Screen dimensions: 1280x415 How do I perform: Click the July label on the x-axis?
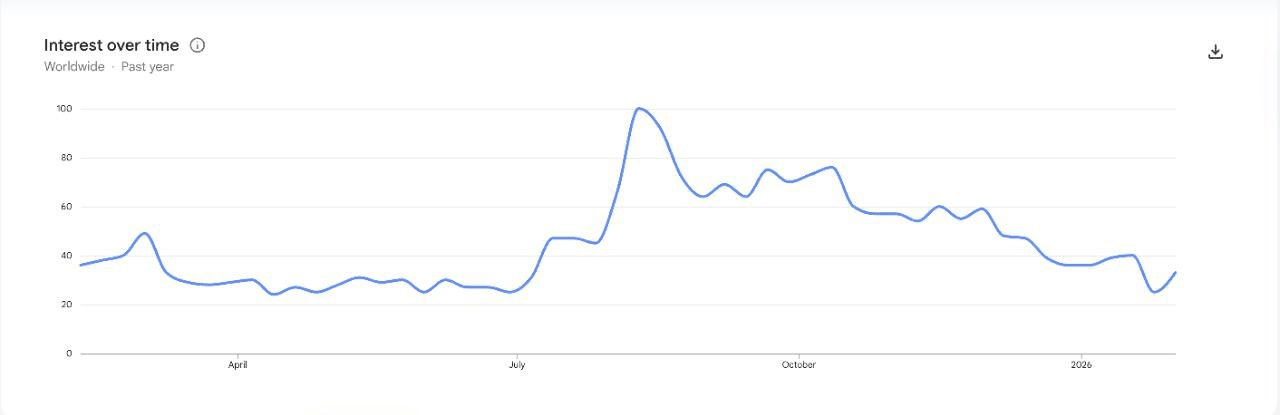coord(517,365)
